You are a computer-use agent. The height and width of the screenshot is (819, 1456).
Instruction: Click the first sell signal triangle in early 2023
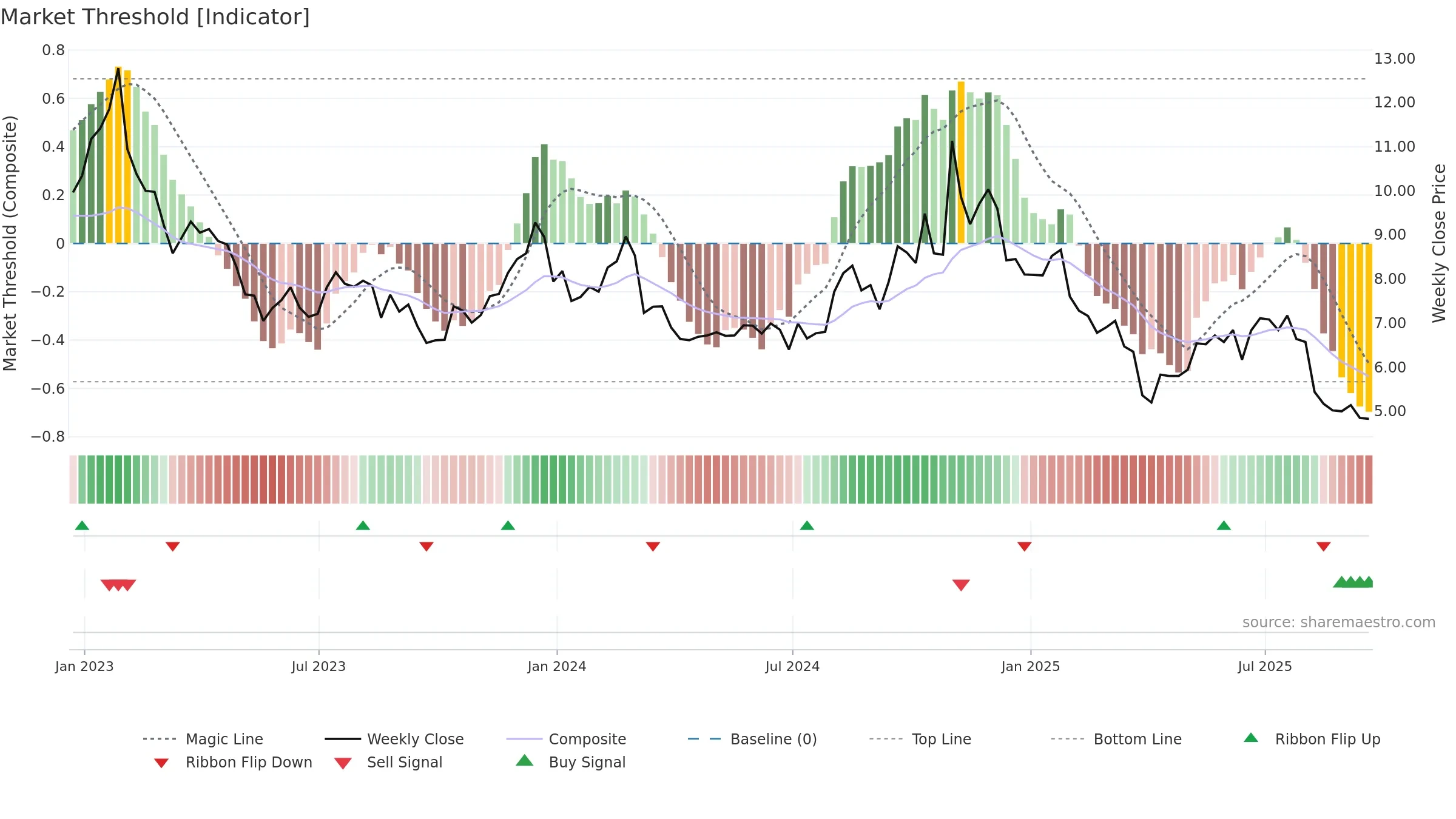(x=109, y=585)
